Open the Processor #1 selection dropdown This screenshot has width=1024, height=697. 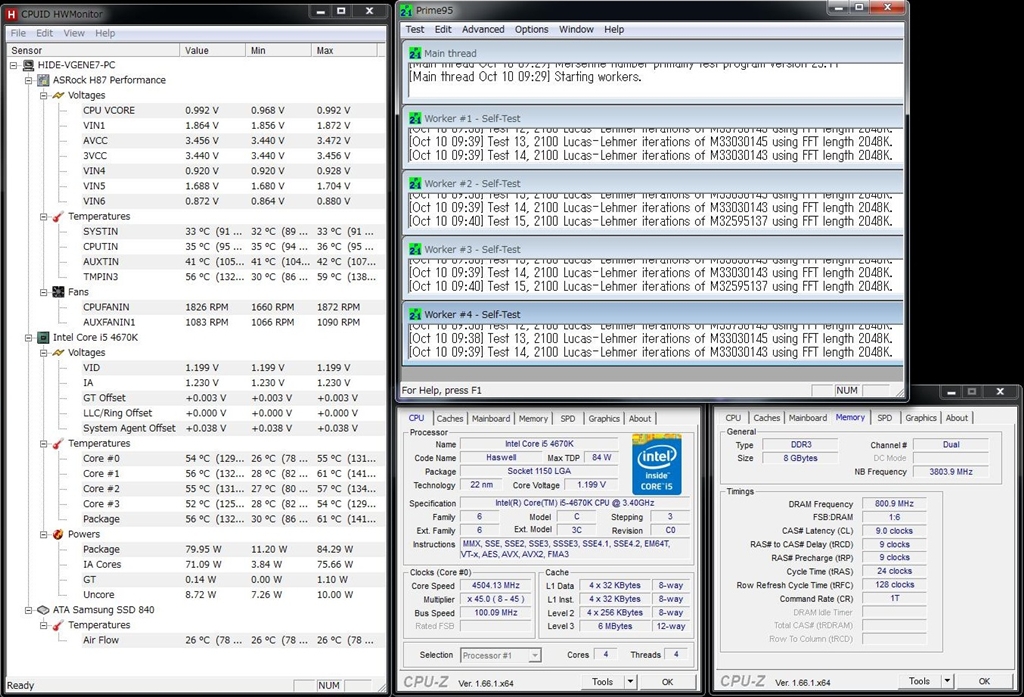[x=534, y=655]
